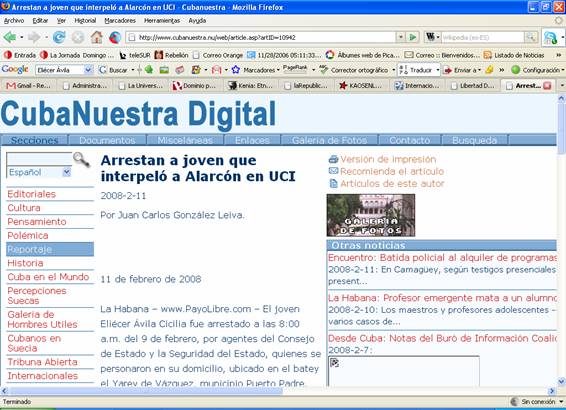Switch to the Gmail tab
Viewport: 566px width, 410px height.
pyautogui.click(x=28, y=86)
